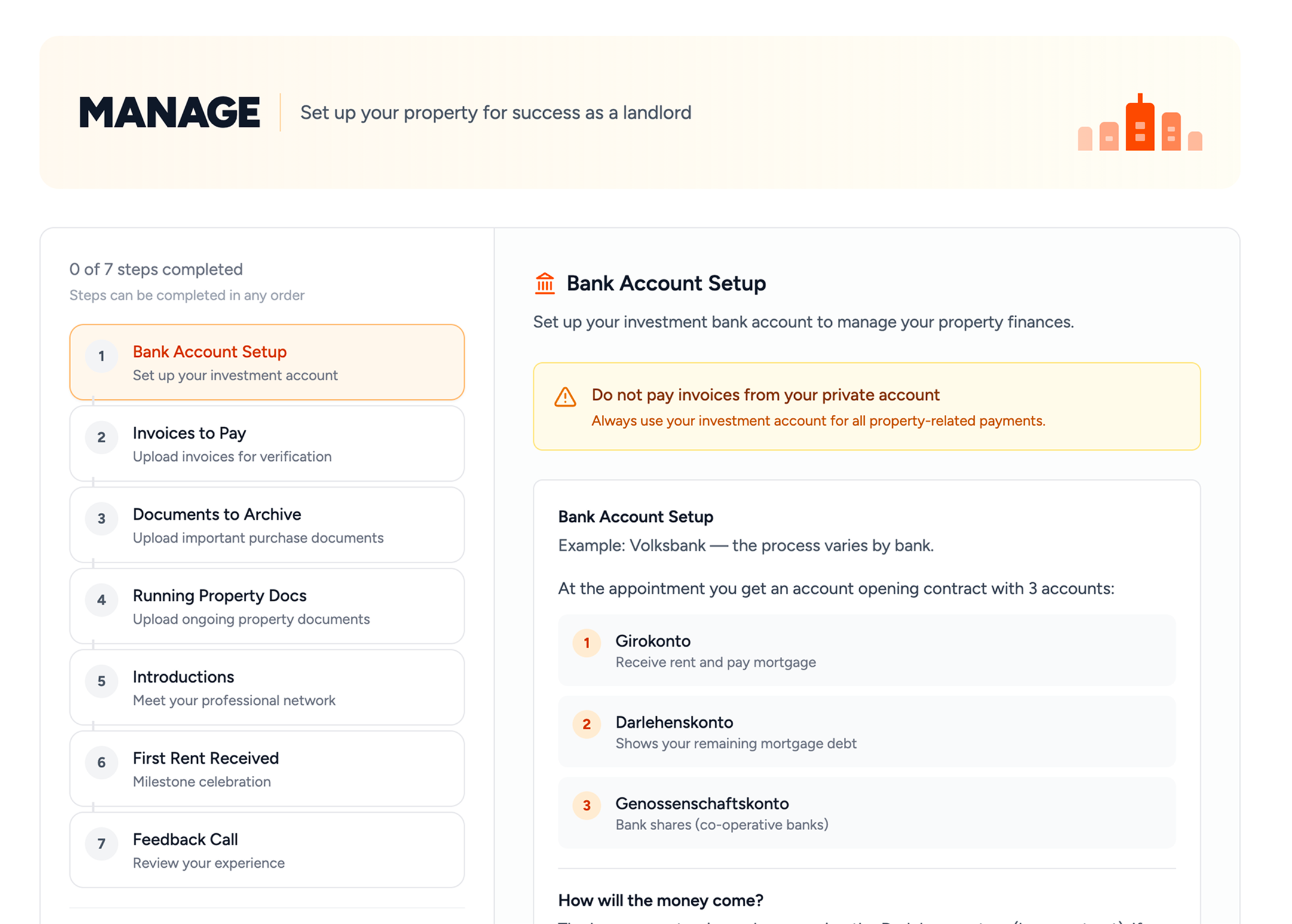Select step number 4 circle for Running Property Docs

(x=102, y=600)
